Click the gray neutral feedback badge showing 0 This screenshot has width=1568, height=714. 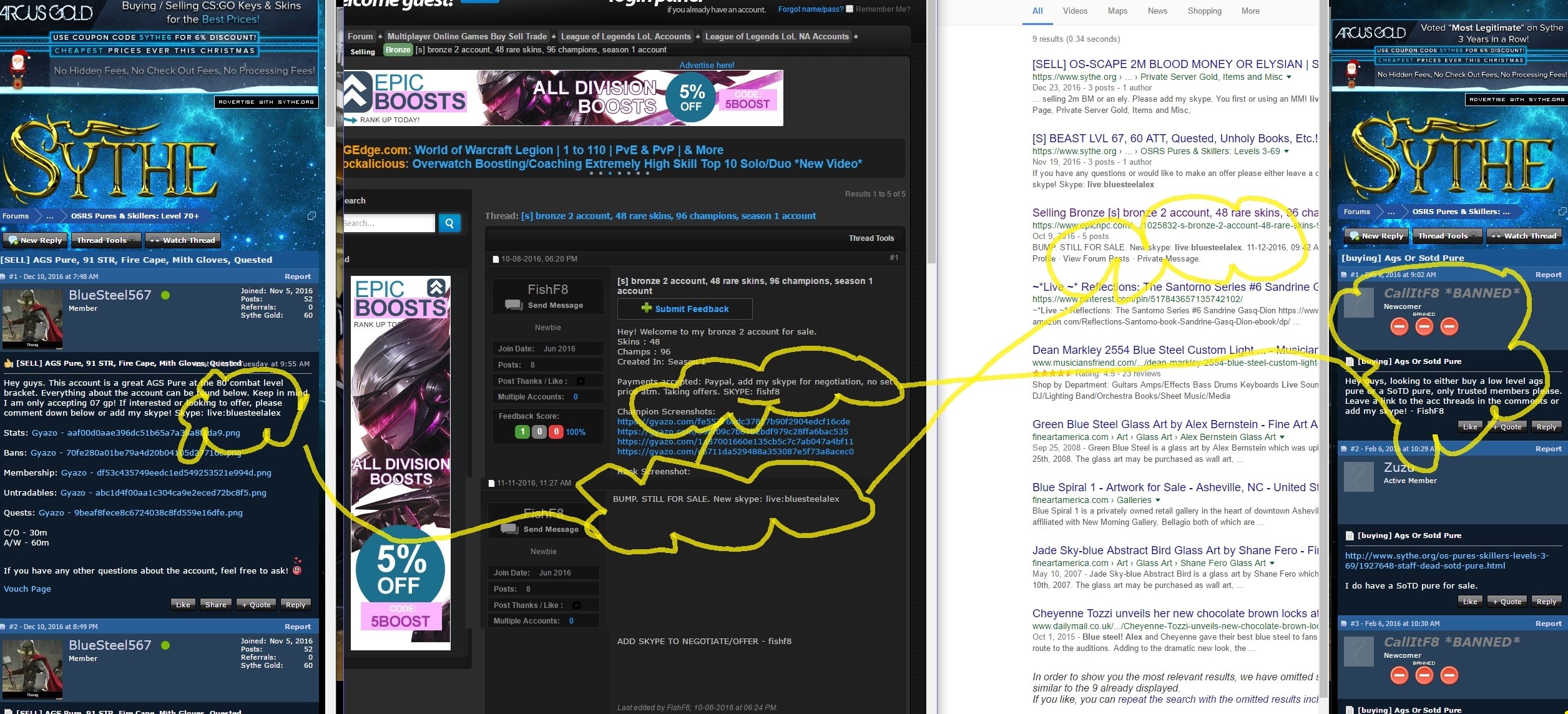click(539, 432)
